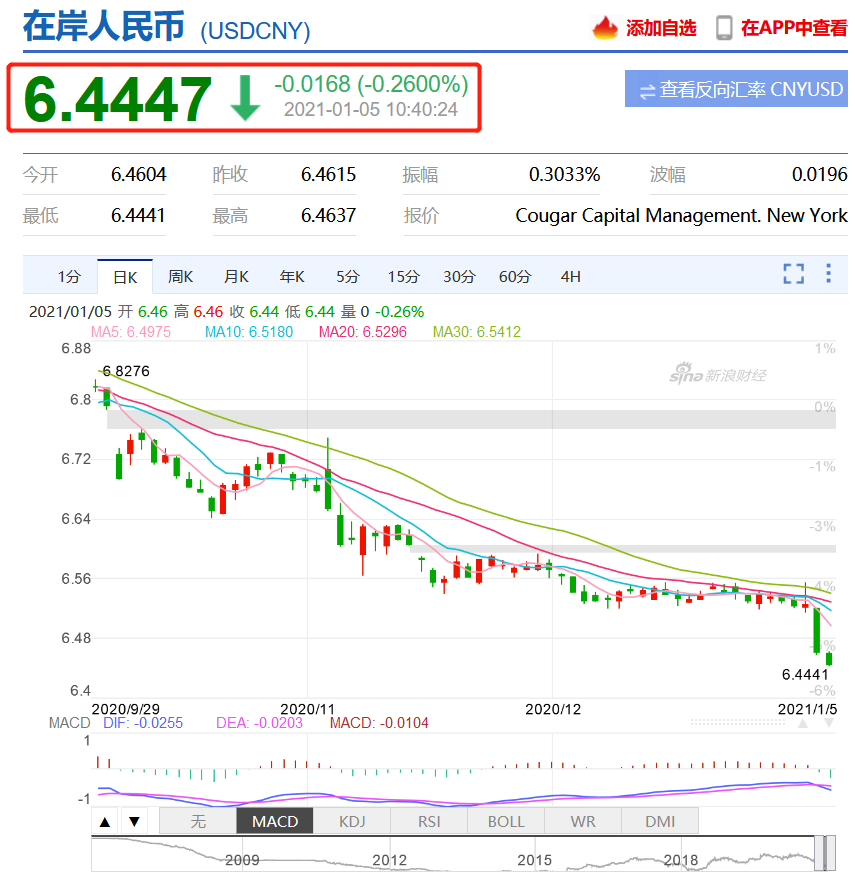Click the down arrow below the MACD panel
Screen dimensions: 855x879
[x=134, y=821]
